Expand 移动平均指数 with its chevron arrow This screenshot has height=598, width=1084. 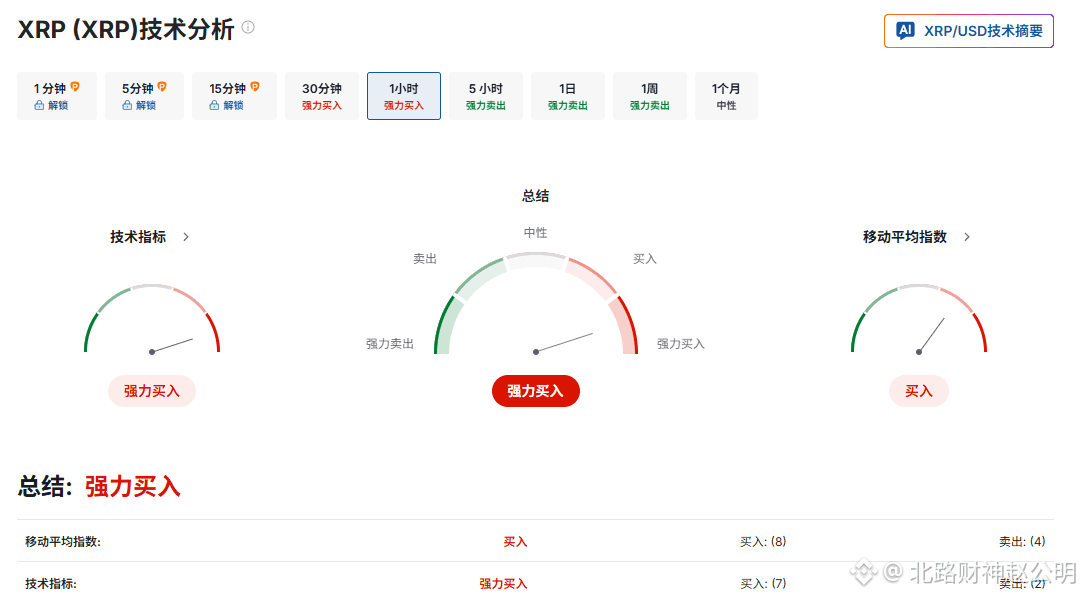tap(966, 237)
